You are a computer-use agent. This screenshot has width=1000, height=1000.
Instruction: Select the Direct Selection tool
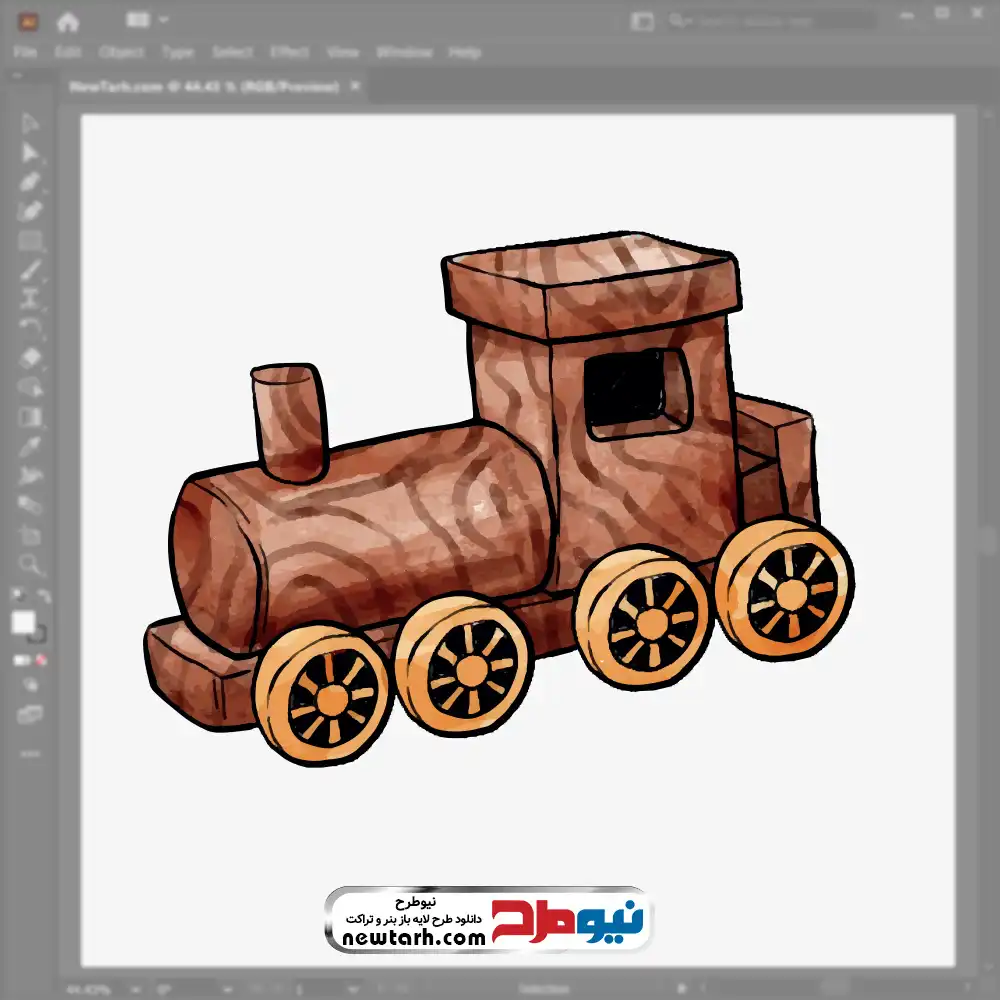pyautogui.click(x=30, y=153)
